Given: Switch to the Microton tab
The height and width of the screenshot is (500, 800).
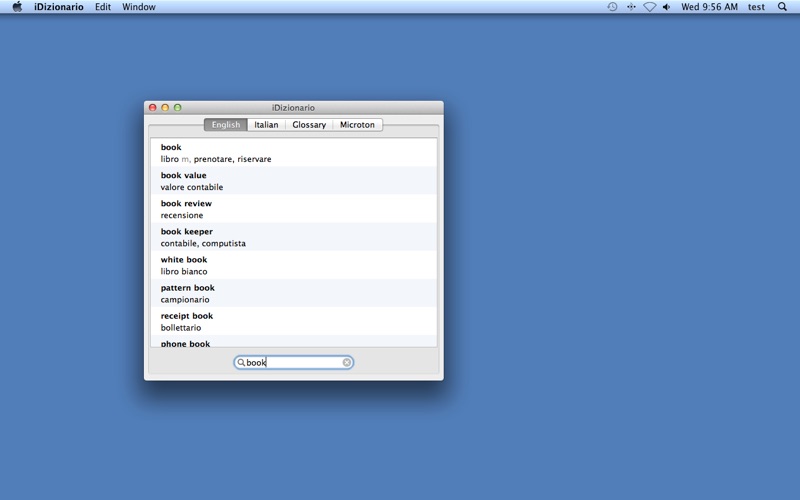Looking at the screenshot, I should point(357,124).
